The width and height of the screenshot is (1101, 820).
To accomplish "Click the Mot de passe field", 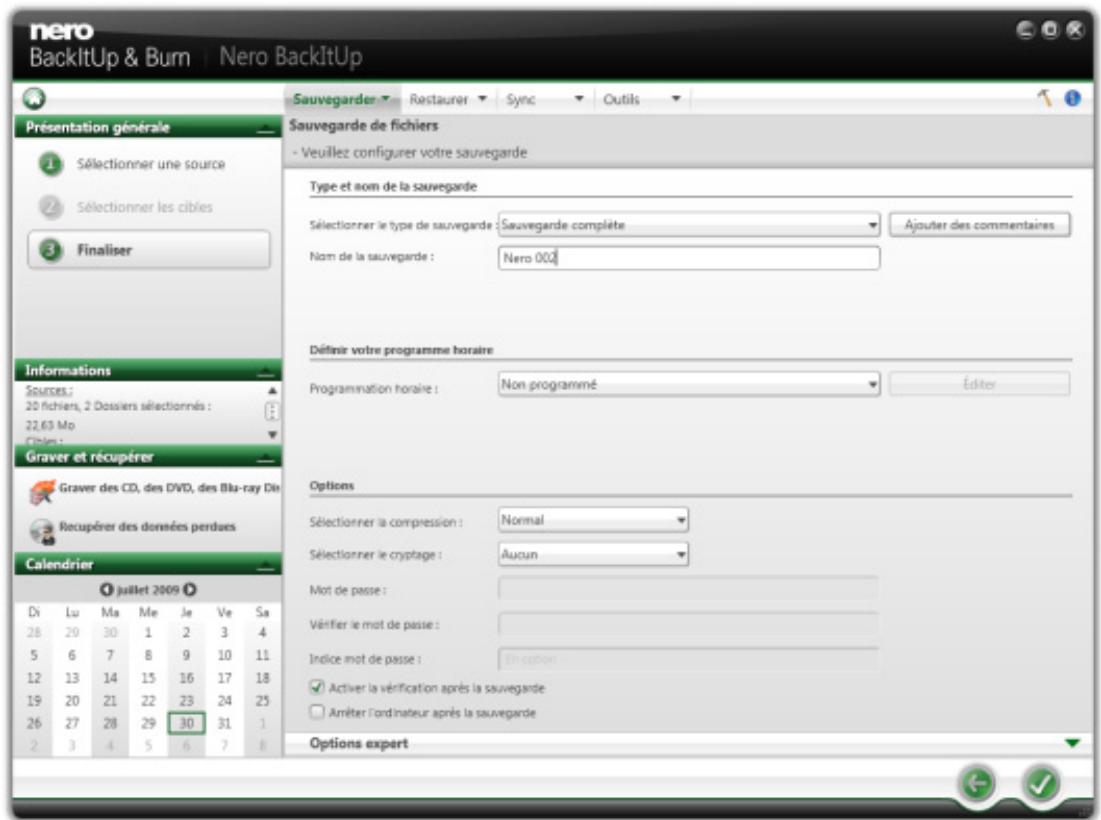I will (689, 588).
